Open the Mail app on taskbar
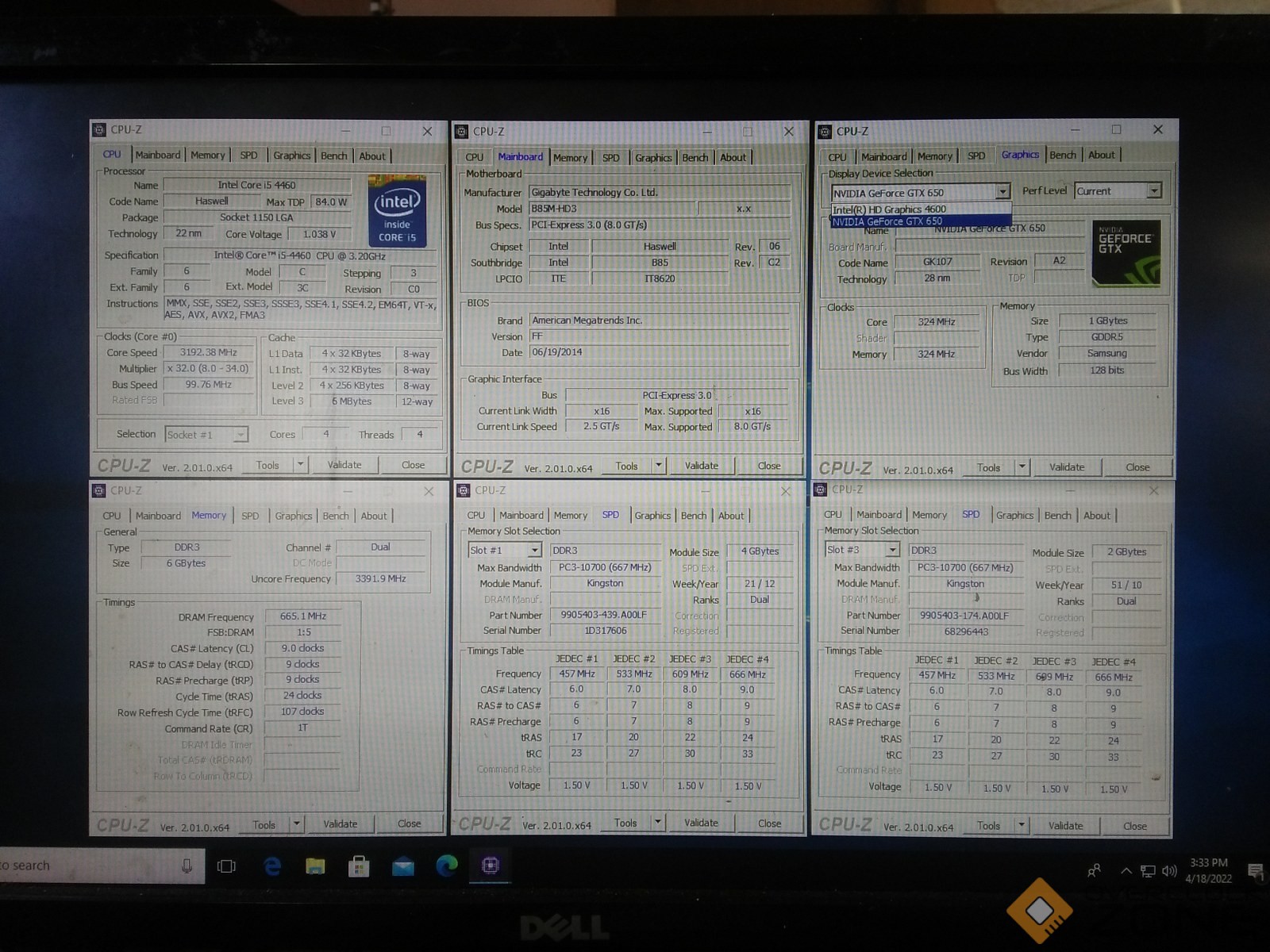 [403, 867]
